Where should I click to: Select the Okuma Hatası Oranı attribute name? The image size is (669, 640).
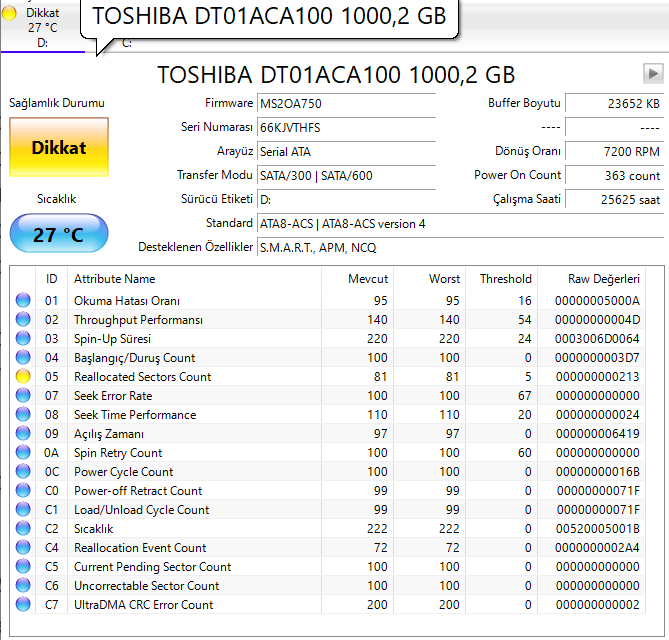click(x=127, y=301)
